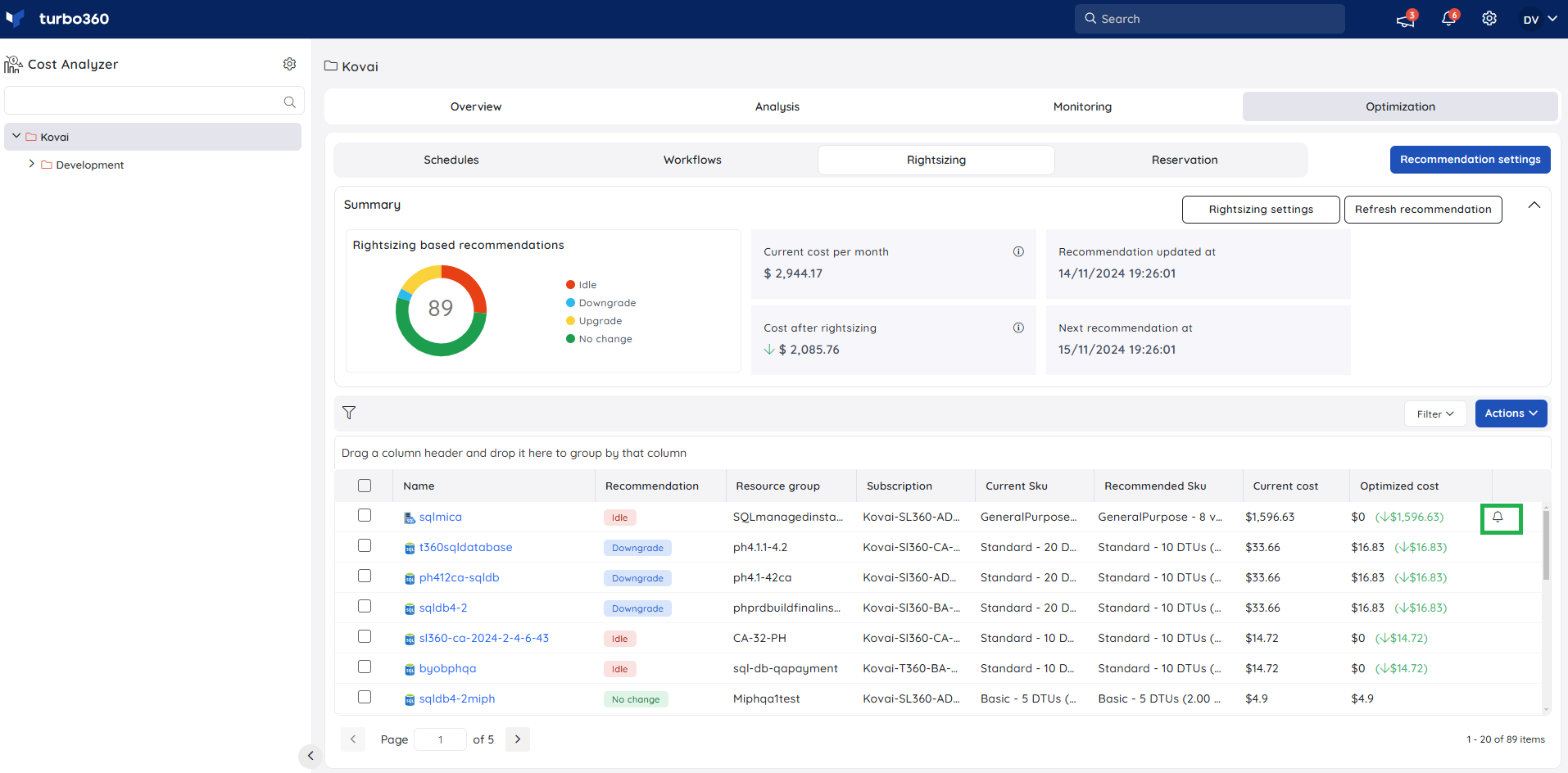Open the notifications bell in header

(x=1448, y=19)
